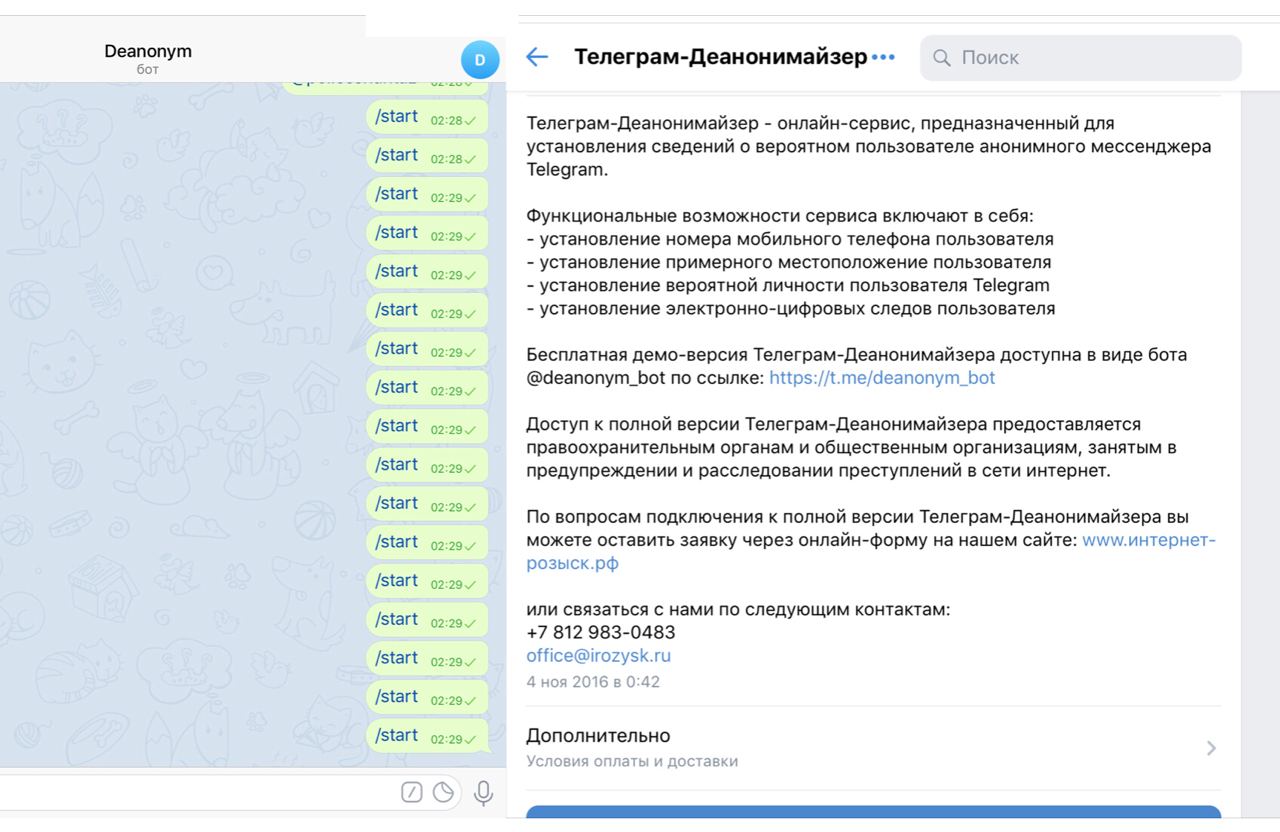Select the line about вероятной личности пользователя Telegram
1280x832 pixels.
coord(788,286)
